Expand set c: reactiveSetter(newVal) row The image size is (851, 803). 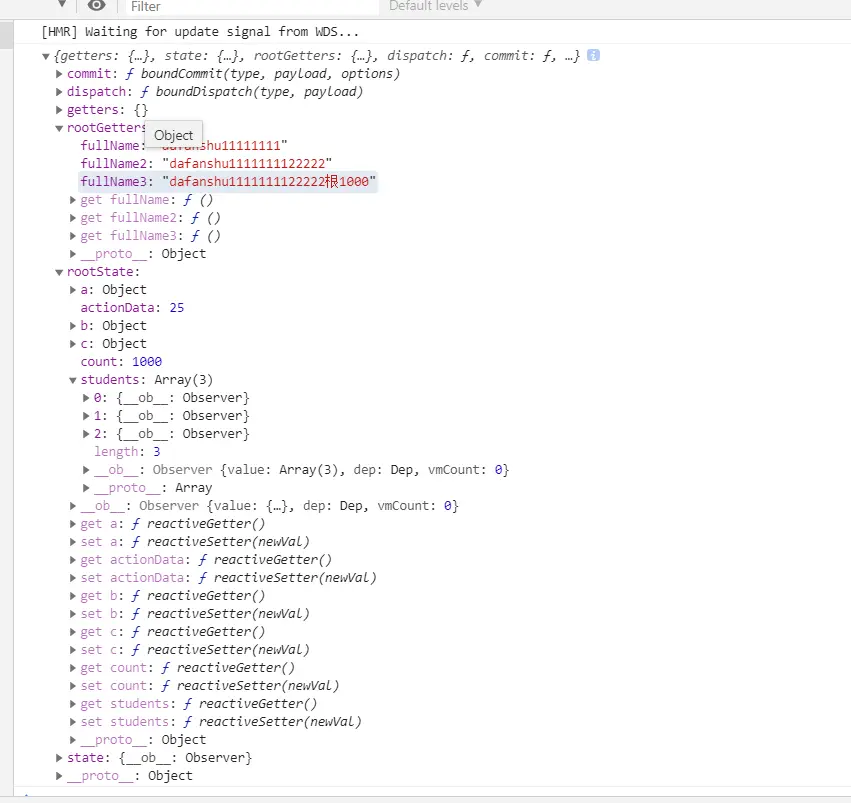(x=73, y=649)
